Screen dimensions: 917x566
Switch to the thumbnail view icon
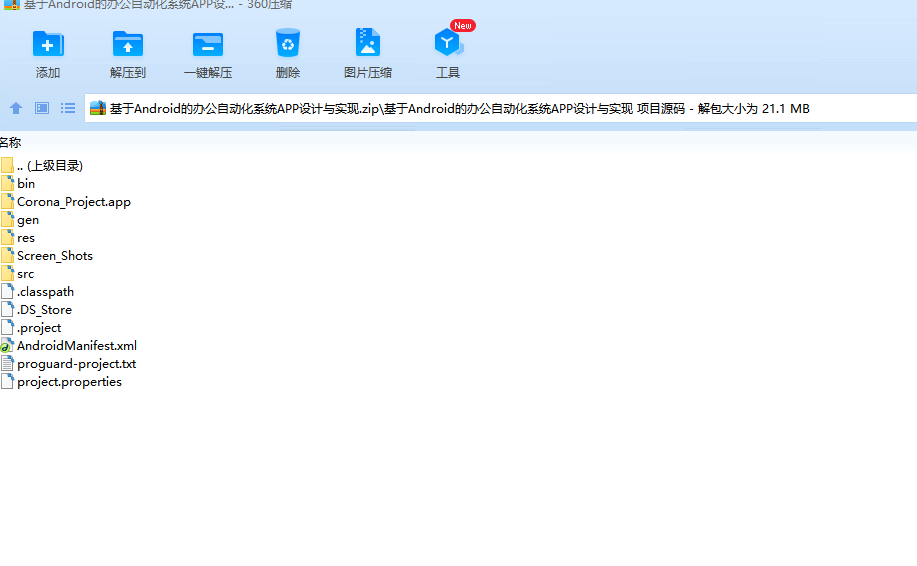42,108
